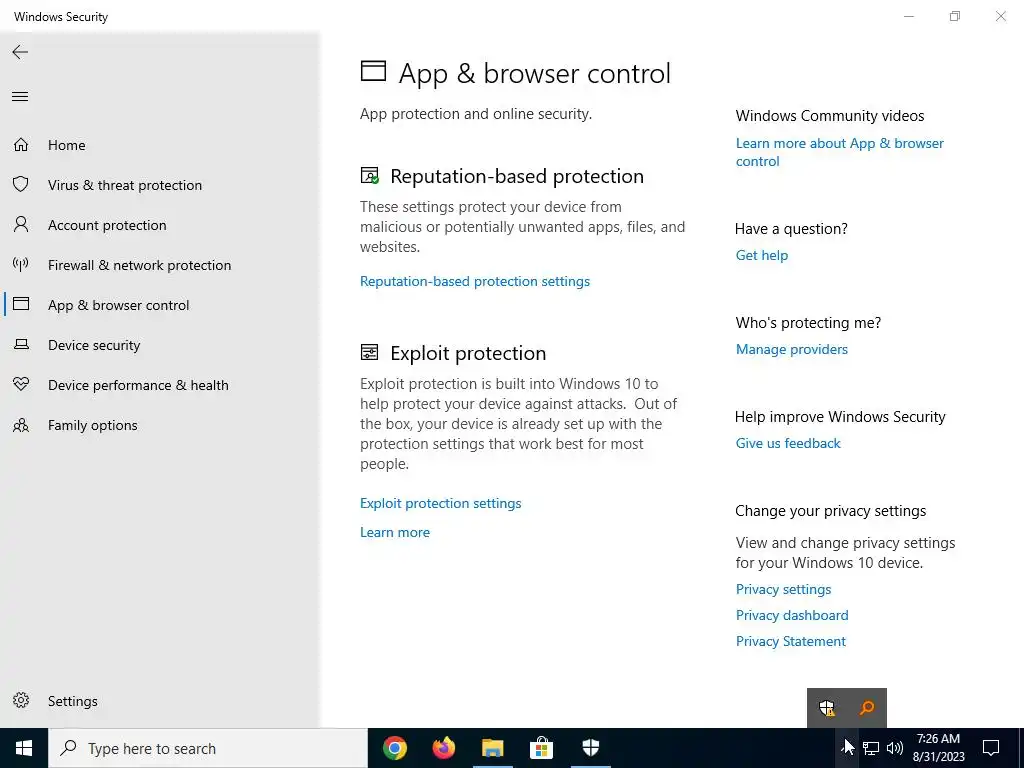1024x768 pixels.
Task: Click the Who's protecting me? heading
Action: [x=808, y=323]
